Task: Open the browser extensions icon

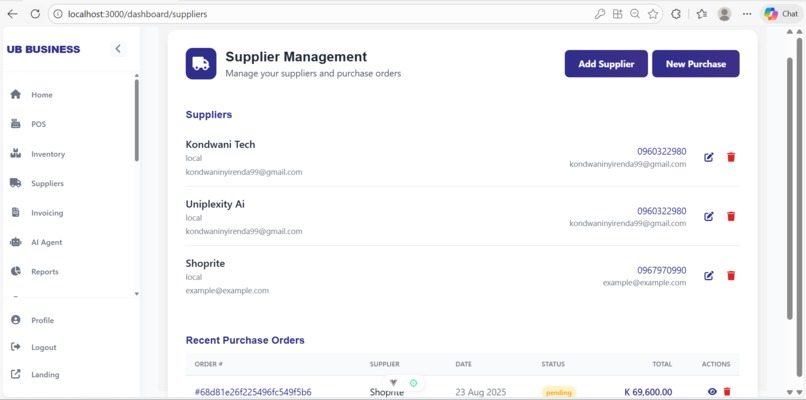Action: 676,14
